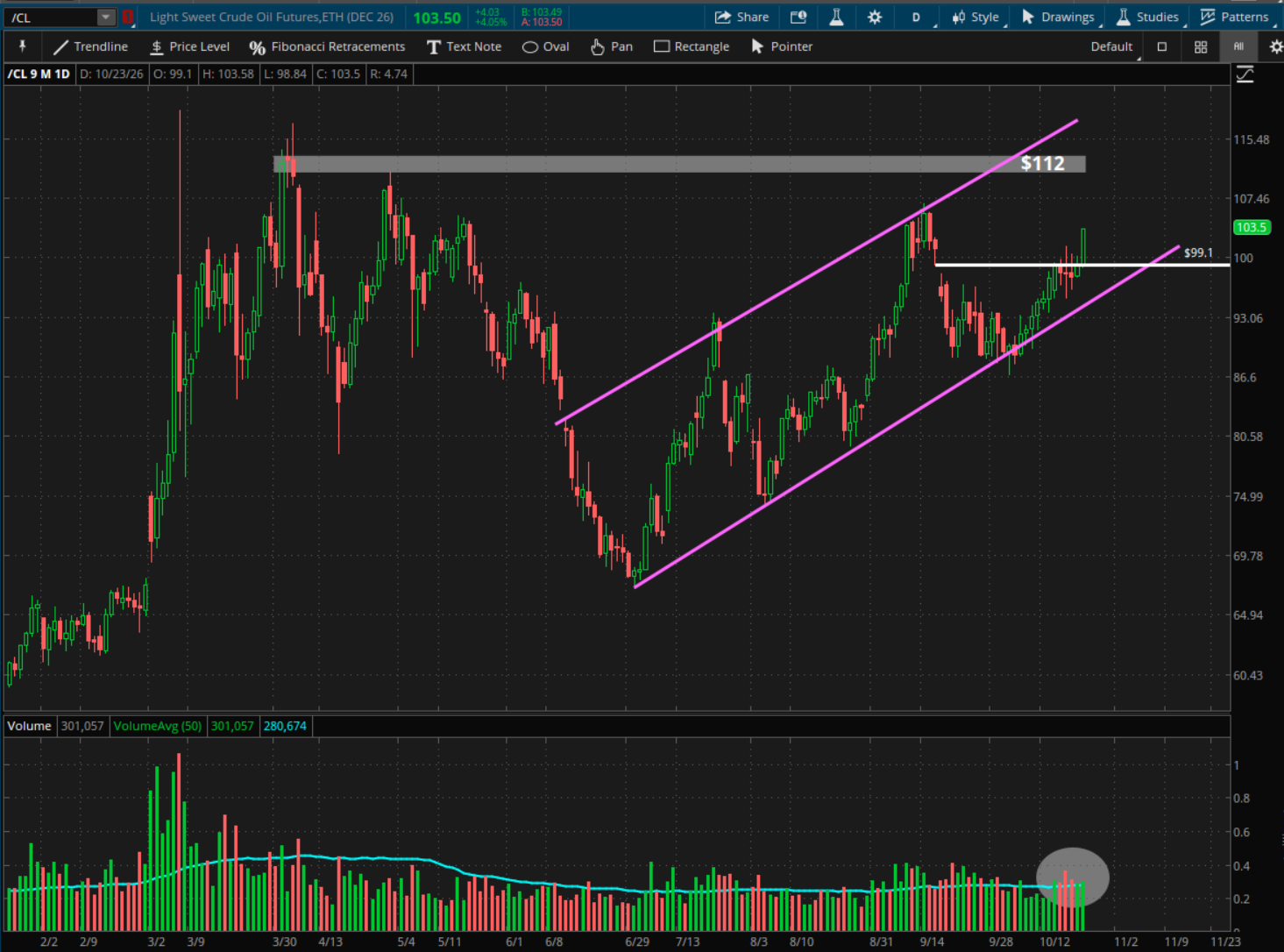The width and height of the screenshot is (1284, 952).
Task: Switch to single-square chart layout button
Action: 1162,46
